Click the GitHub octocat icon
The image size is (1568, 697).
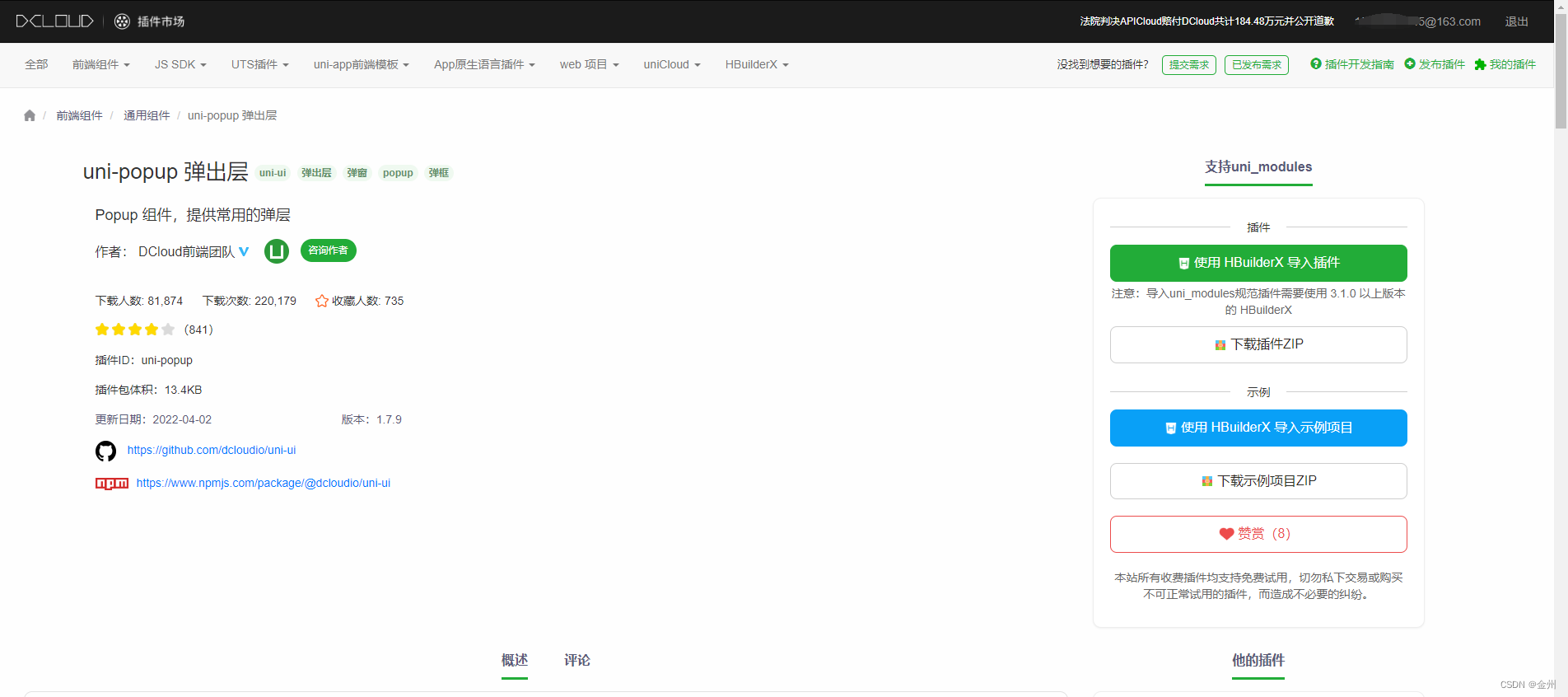point(105,451)
